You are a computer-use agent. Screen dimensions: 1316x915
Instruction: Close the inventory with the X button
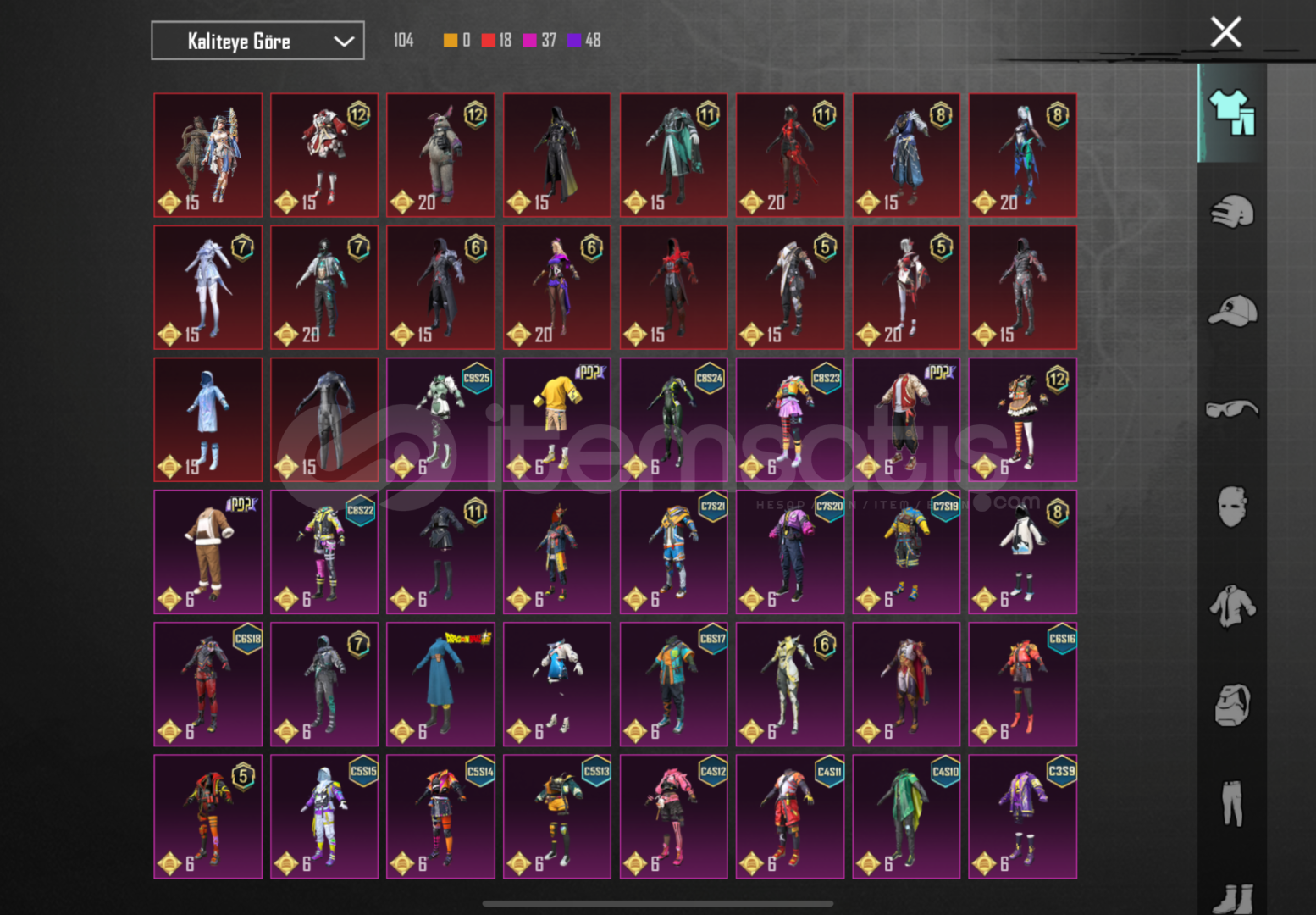[x=1225, y=32]
